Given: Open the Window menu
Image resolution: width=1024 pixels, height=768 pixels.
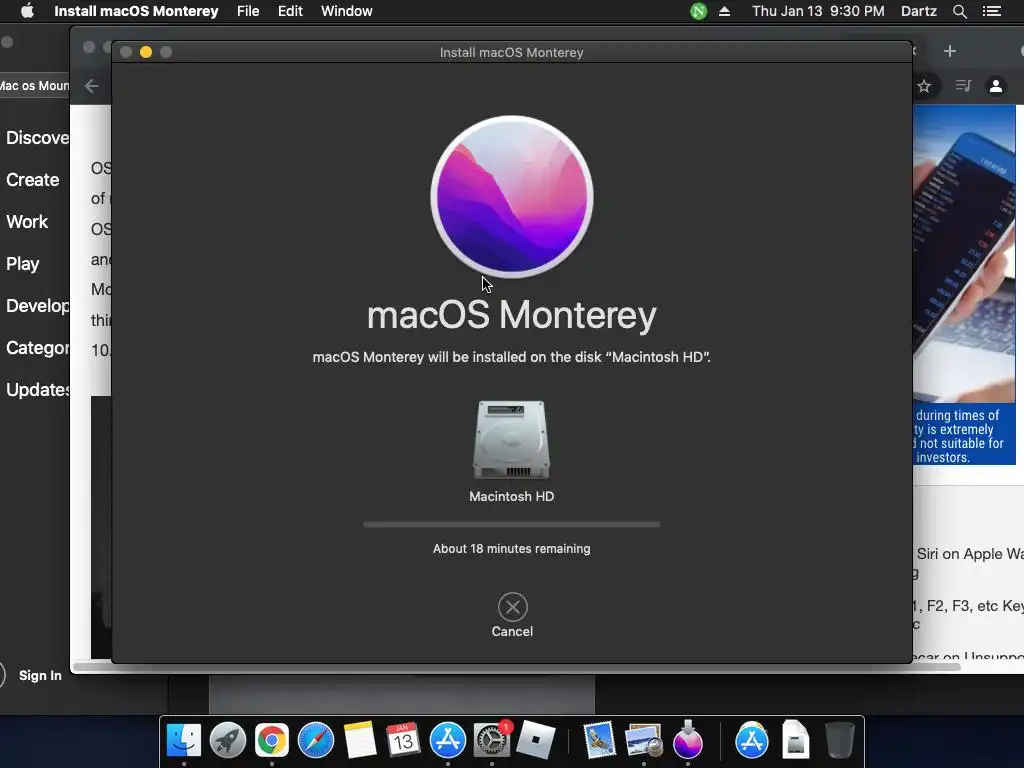Looking at the screenshot, I should 347,11.
